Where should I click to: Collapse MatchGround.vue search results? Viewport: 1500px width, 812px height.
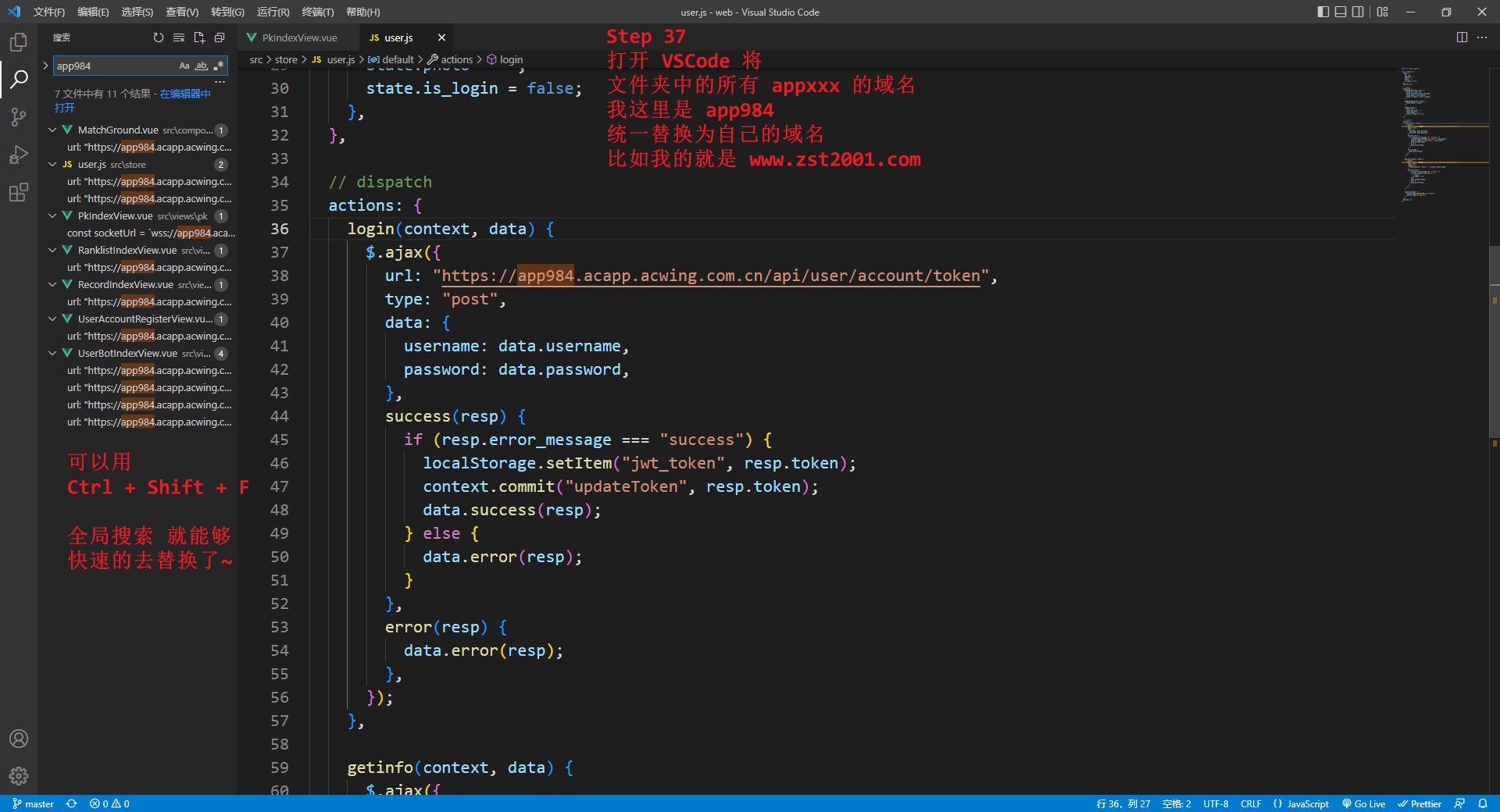tap(52, 130)
